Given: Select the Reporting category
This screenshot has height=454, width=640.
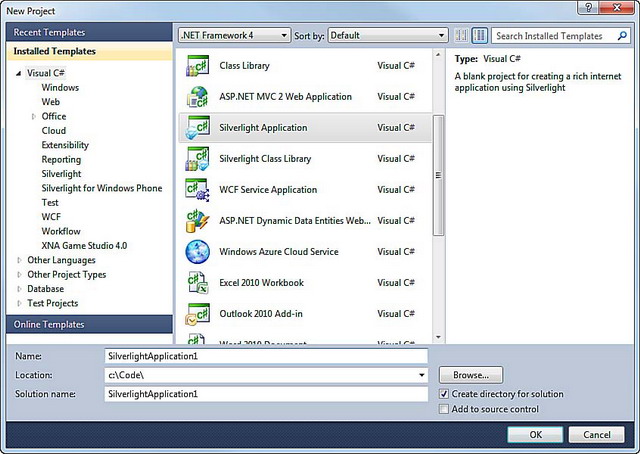Looking at the screenshot, I should click(x=61, y=159).
